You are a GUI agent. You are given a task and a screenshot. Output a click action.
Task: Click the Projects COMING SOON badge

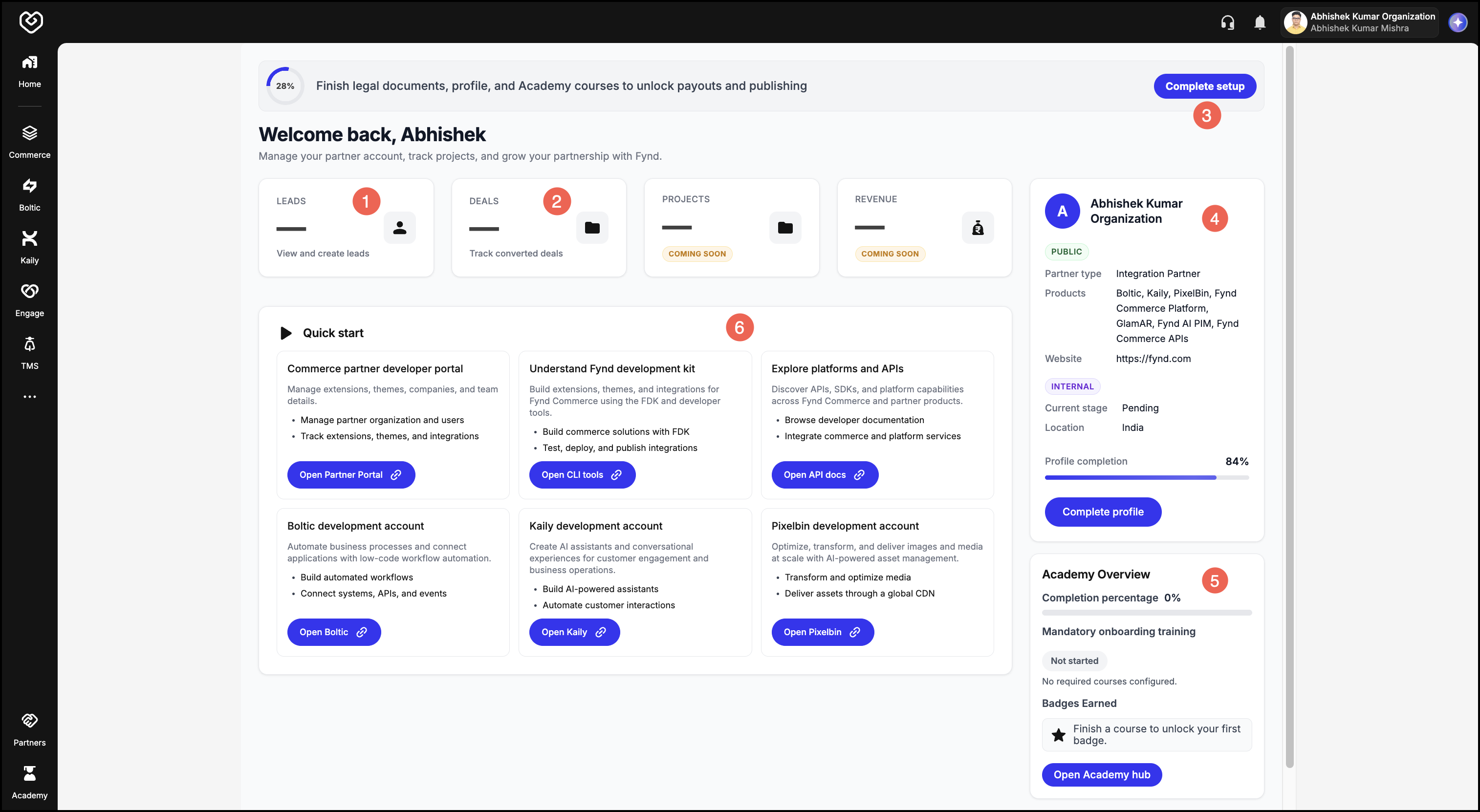[697, 254]
